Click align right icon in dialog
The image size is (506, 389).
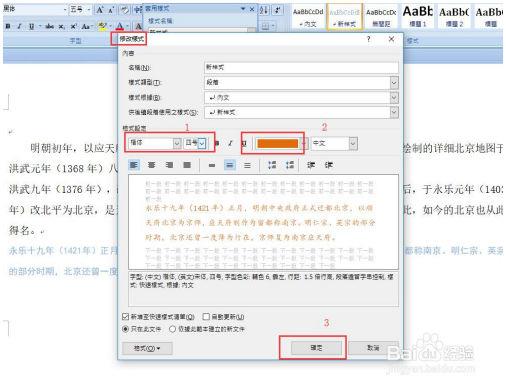[x=169, y=165]
